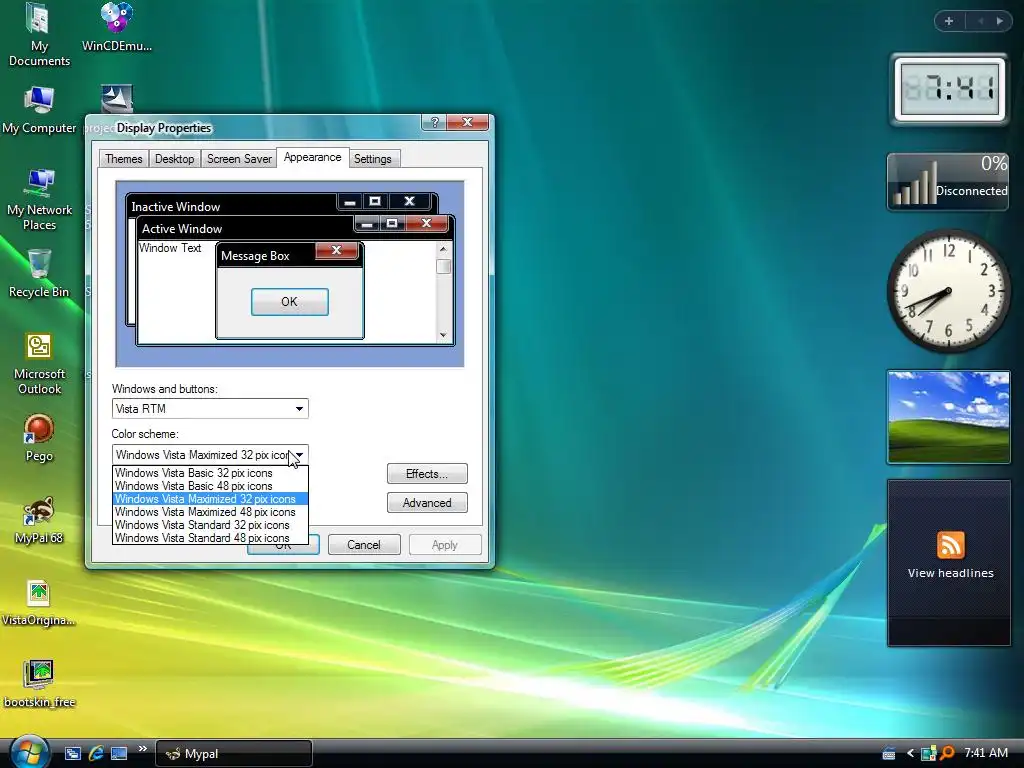1024x768 pixels.
Task: Choose Windows Vista Standard 48 pix icons
Action: (x=210, y=538)
